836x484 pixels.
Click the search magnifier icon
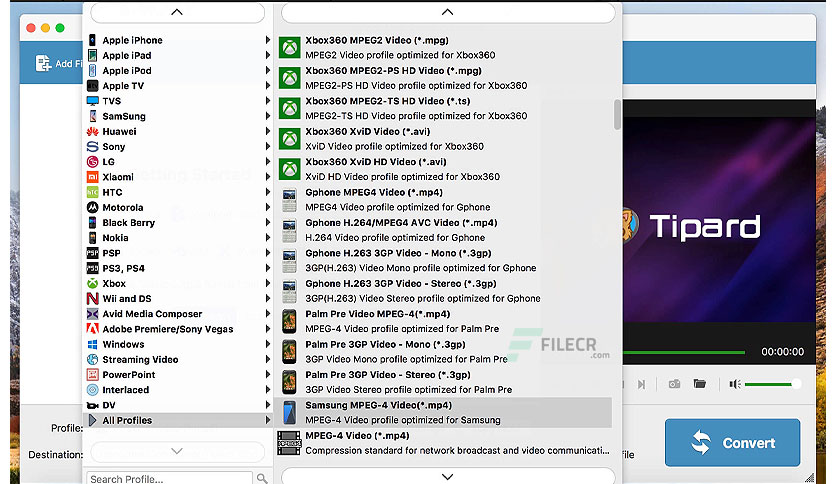point(262,478)
